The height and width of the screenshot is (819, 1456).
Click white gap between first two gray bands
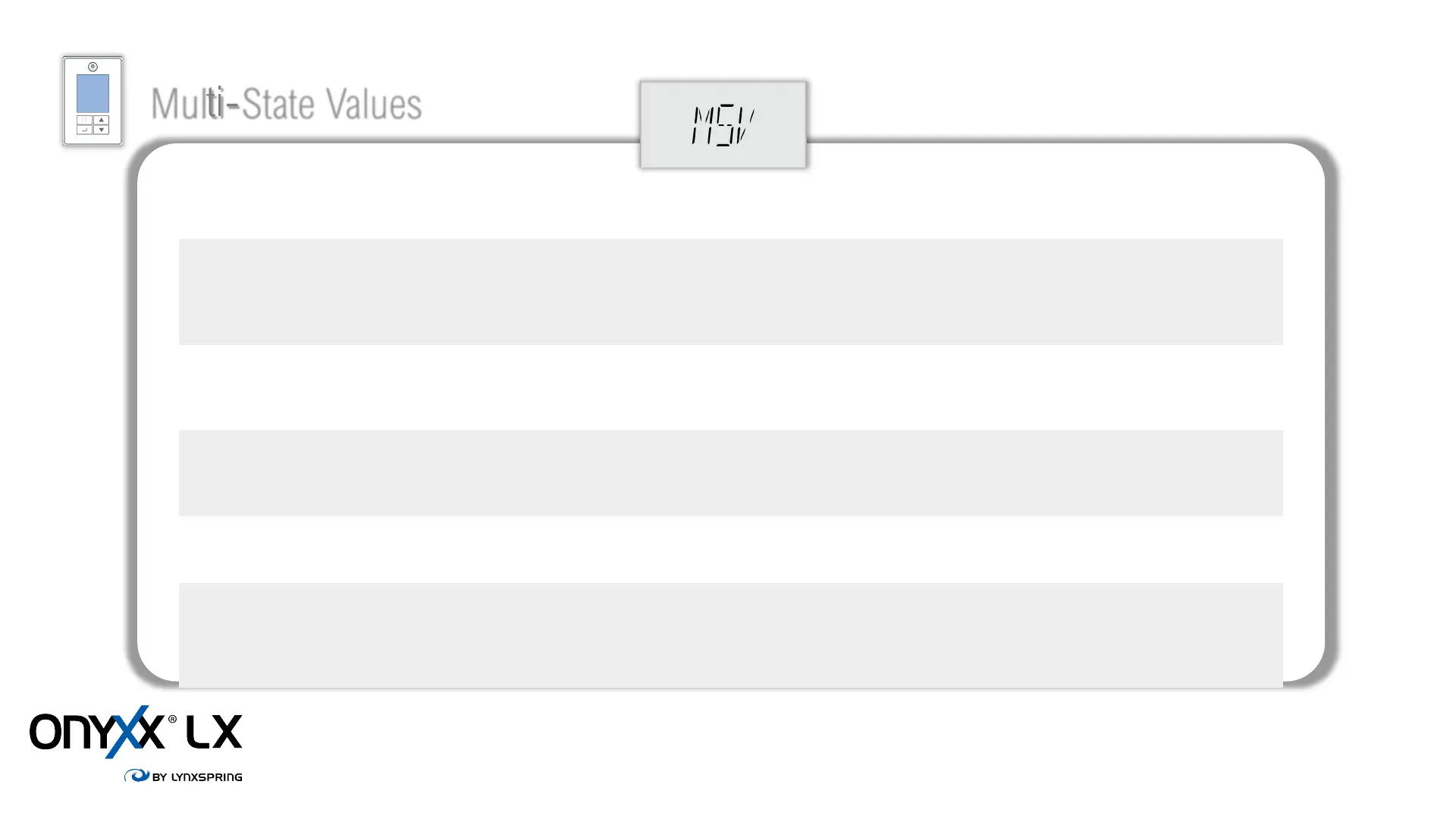point(731,388)
